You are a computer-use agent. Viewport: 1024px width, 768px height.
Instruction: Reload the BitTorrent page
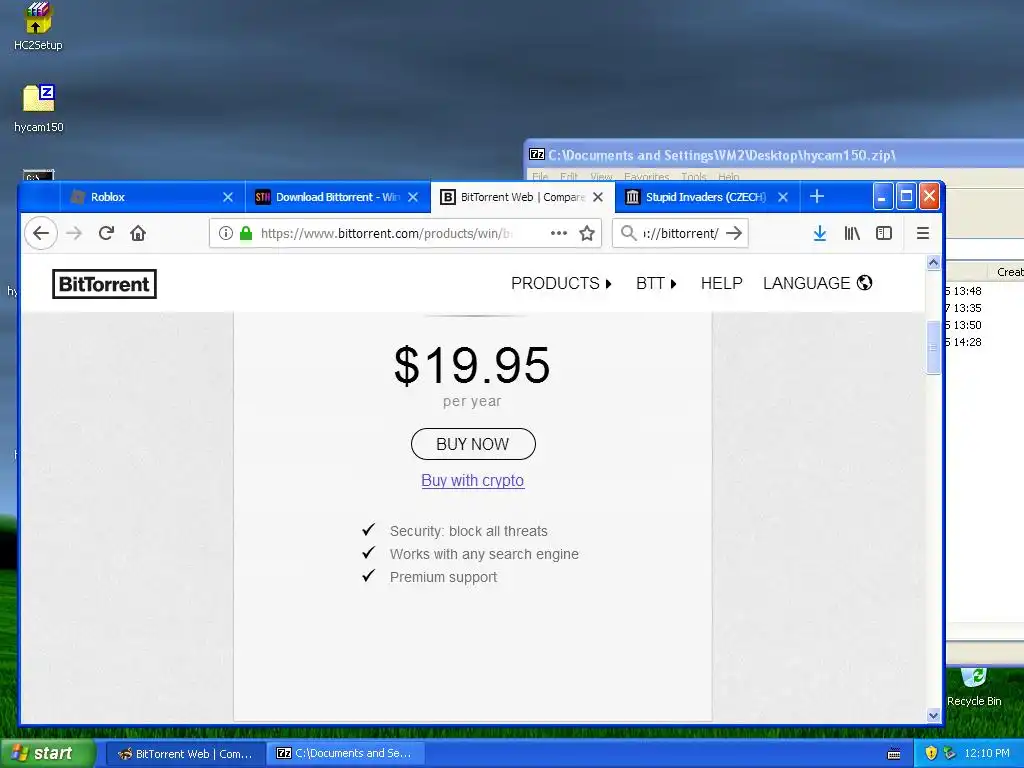[106, 233]
